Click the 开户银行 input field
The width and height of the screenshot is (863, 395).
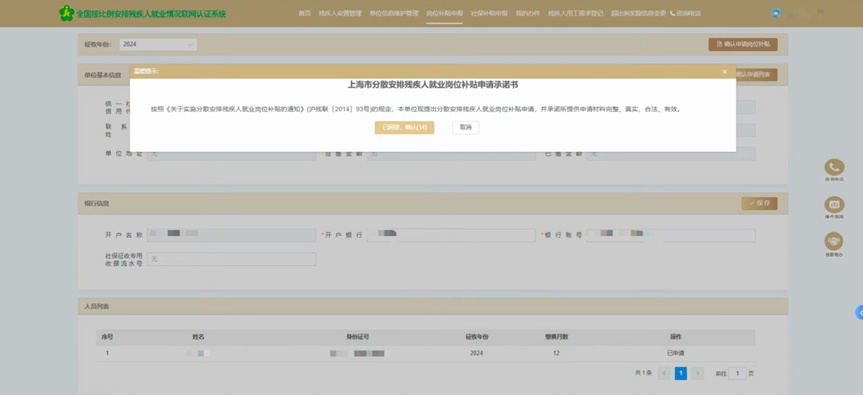point(451,235)
